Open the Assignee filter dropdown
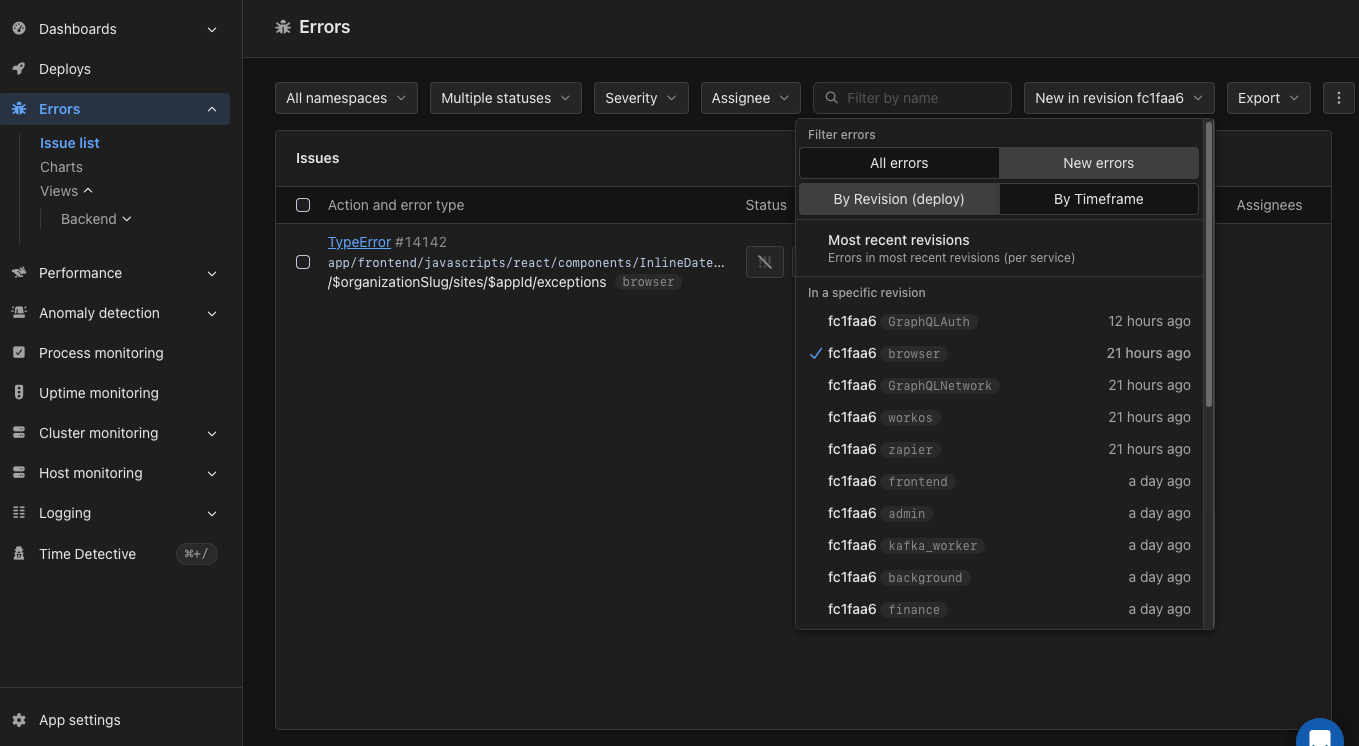 tap(751, 98)
